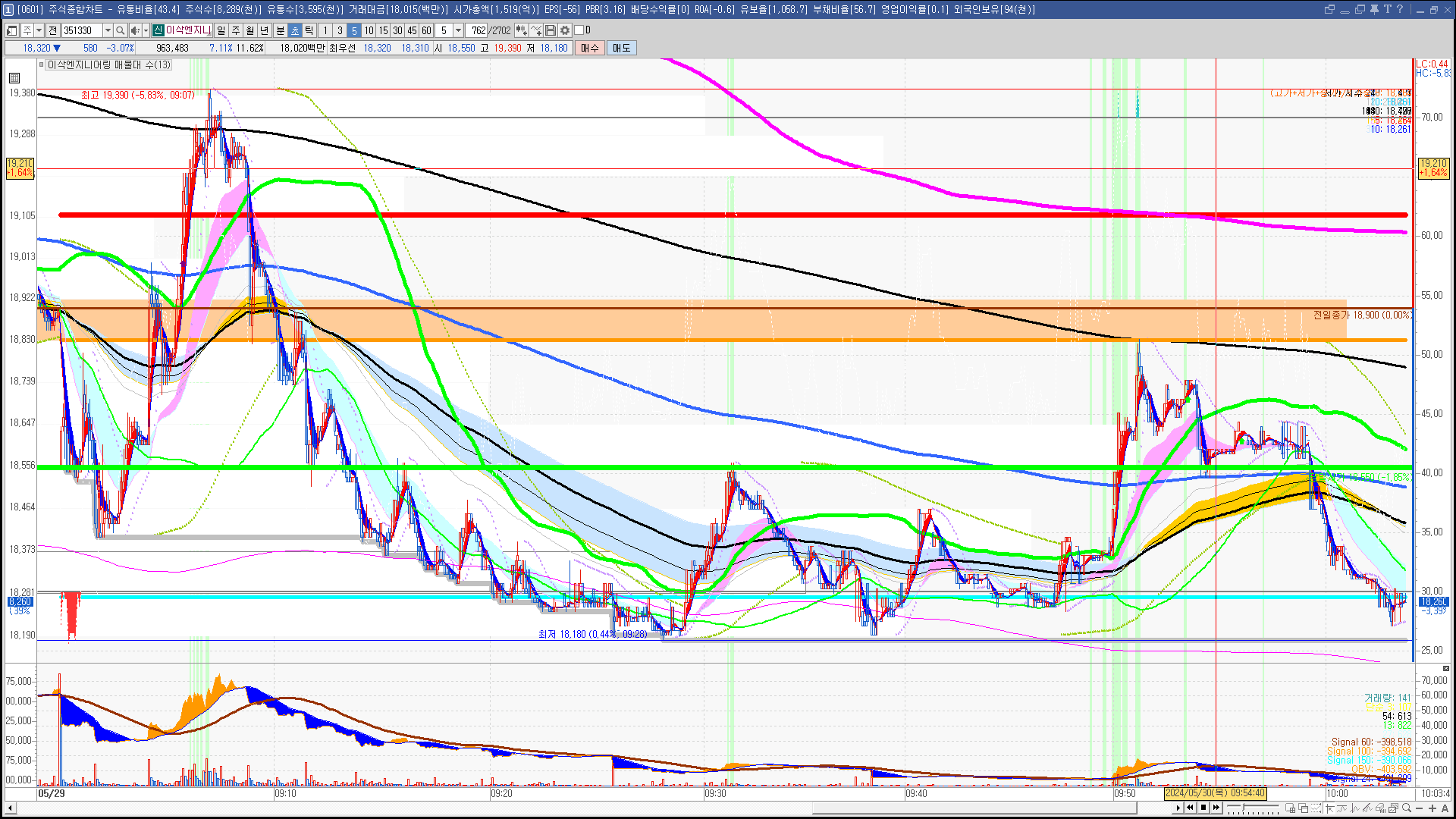Click the save chart floppy icon

pyautogui.click(x=551, y=30)
